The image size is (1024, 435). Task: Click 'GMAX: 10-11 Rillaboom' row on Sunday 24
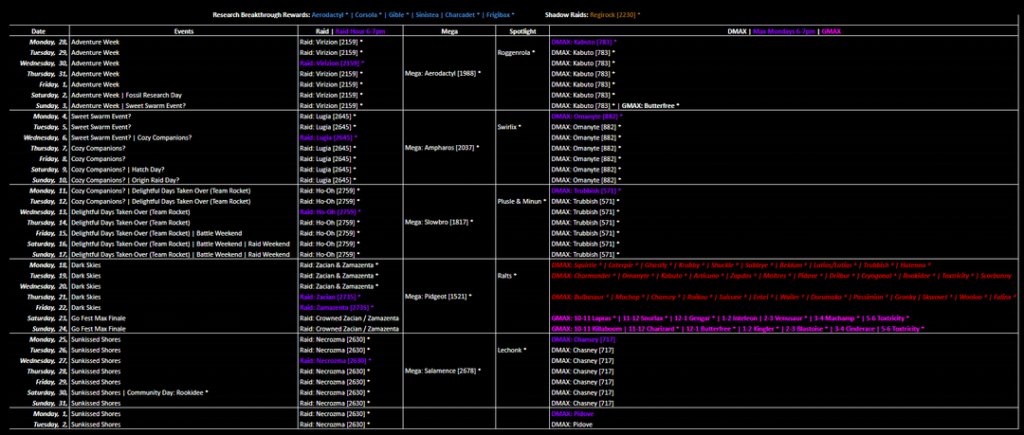point(737,329)
